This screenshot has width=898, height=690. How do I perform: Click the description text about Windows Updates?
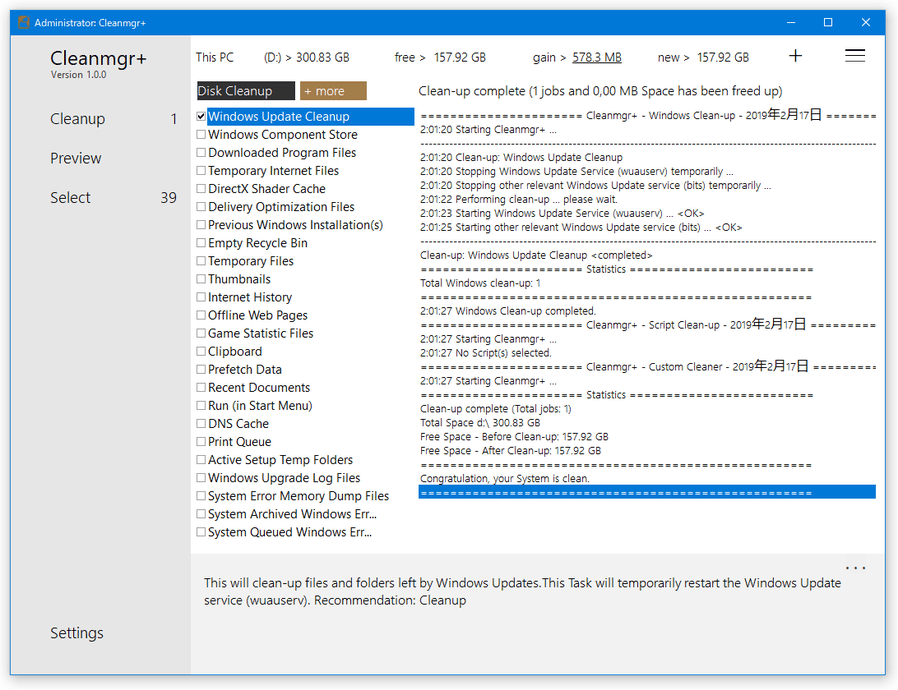[x=522, y=592]
